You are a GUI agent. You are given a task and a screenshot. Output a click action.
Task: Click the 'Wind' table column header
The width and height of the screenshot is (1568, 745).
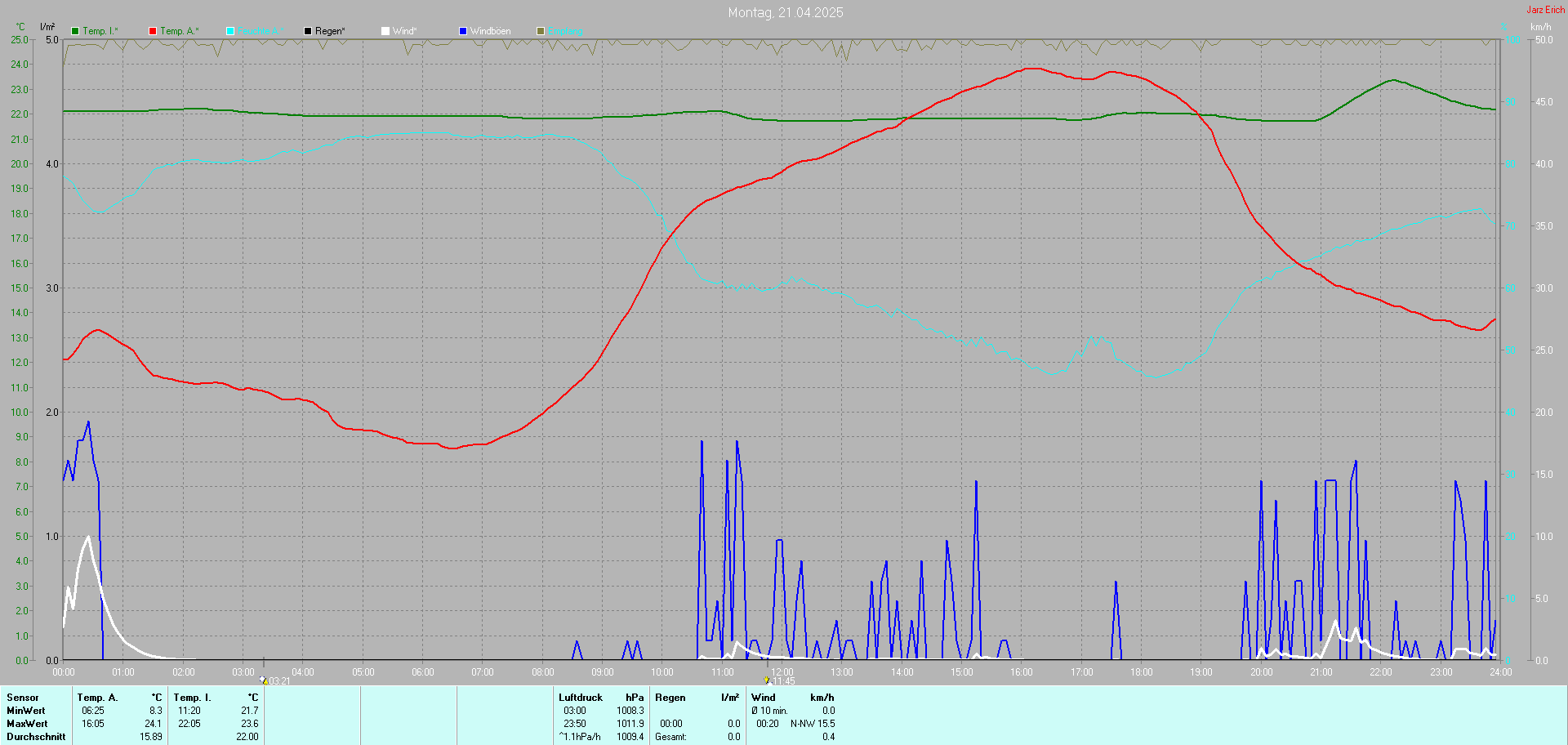764,698
